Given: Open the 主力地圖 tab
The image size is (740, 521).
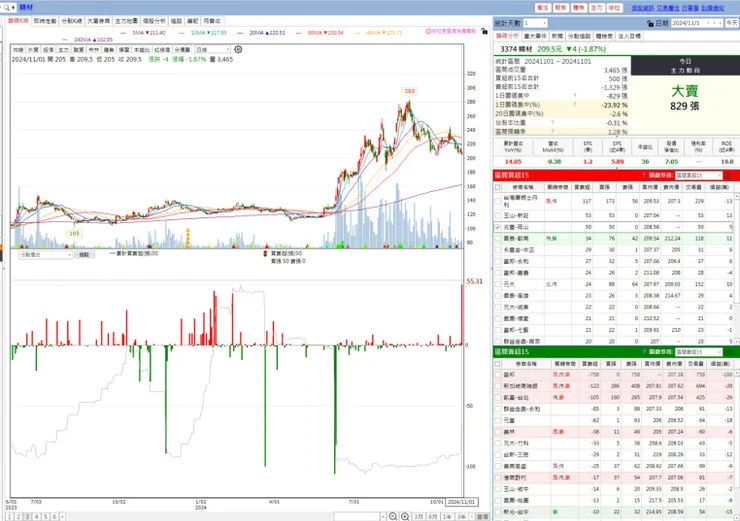Looking at the screenshot, I should click(126, 21).
